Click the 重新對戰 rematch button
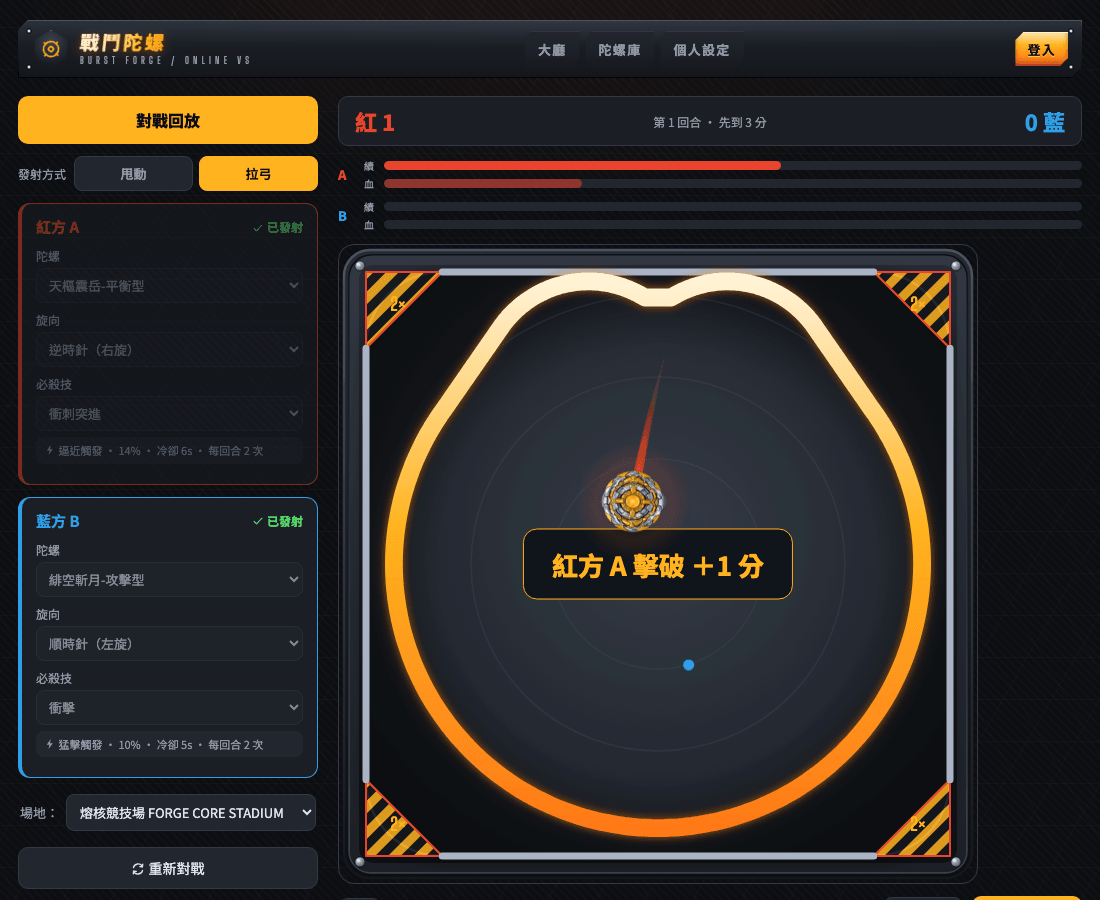The width and height of the screenshot is (1100, 900). coord(168,868)
